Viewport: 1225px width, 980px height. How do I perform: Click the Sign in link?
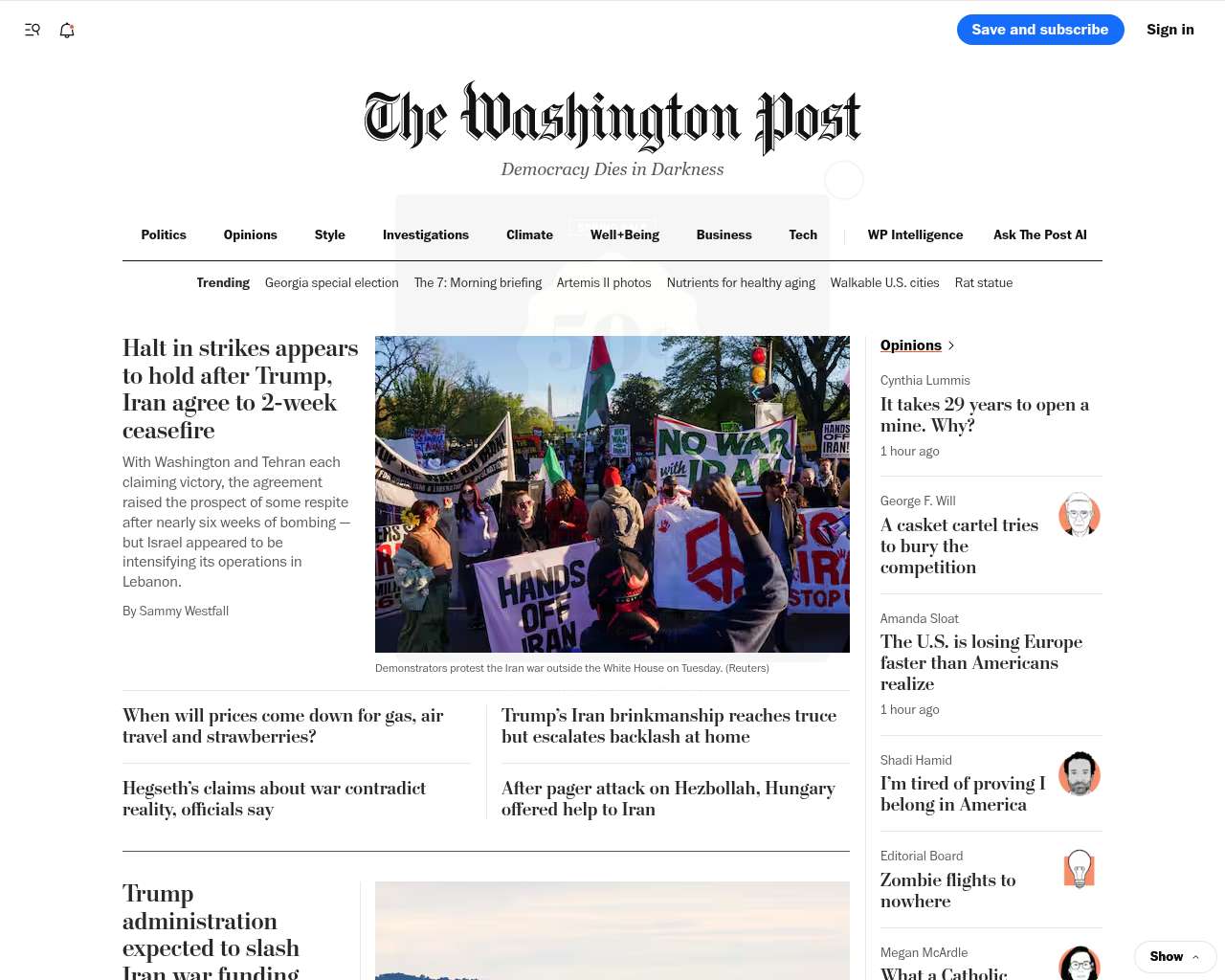coord(1170,30)
